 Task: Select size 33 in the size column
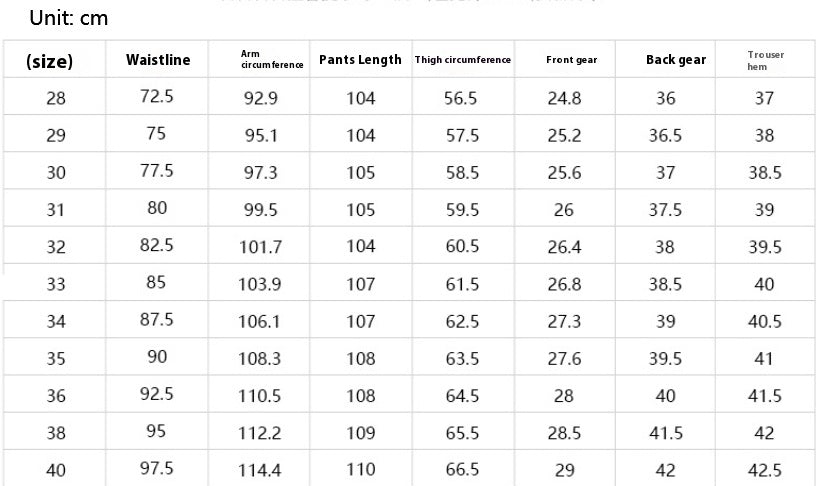(56, 284)
